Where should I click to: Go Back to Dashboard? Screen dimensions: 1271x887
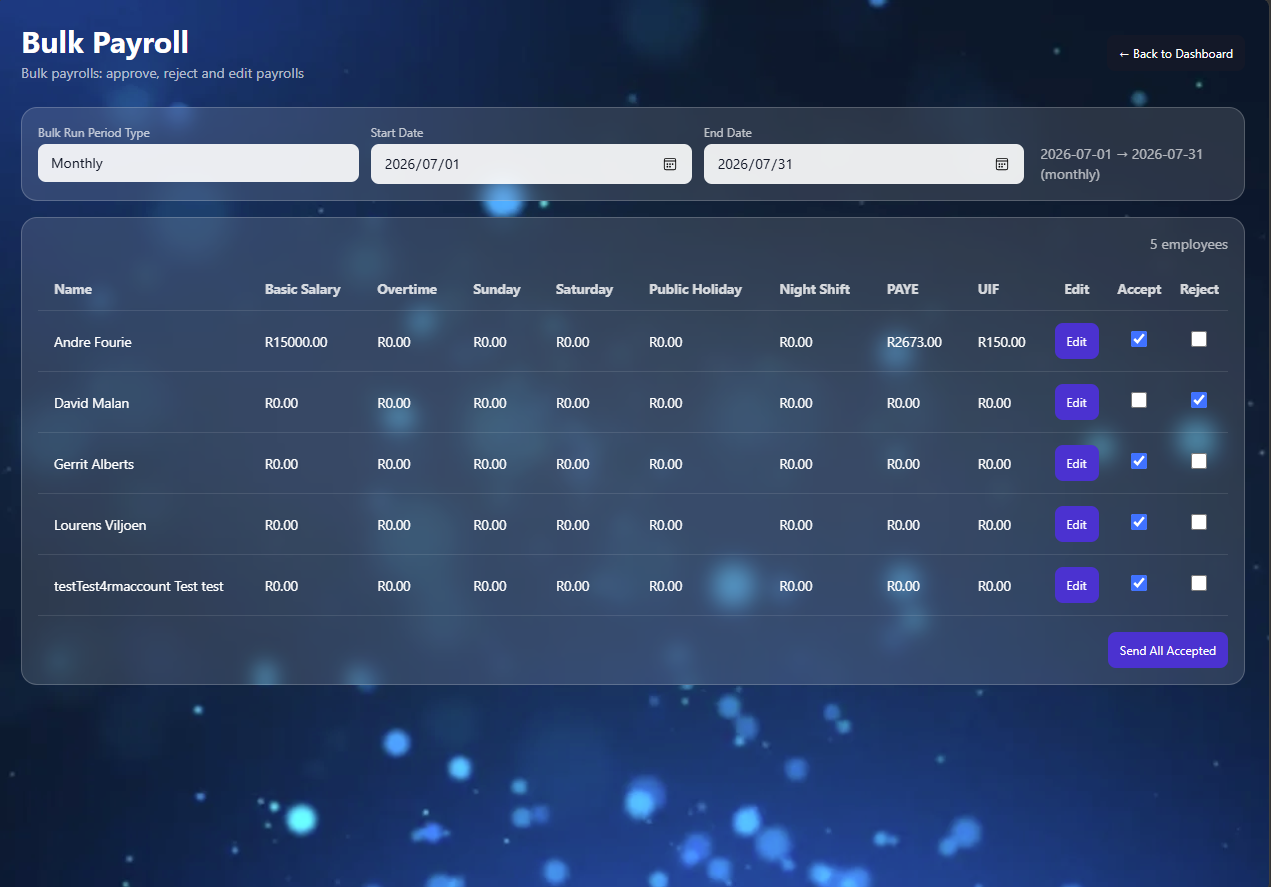pos(1175,54)
